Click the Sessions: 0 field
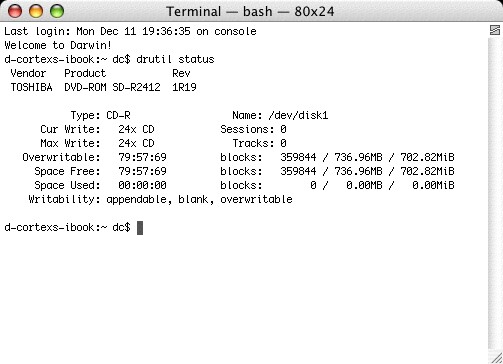Viewport: 503px width, 364px height. 253,129
